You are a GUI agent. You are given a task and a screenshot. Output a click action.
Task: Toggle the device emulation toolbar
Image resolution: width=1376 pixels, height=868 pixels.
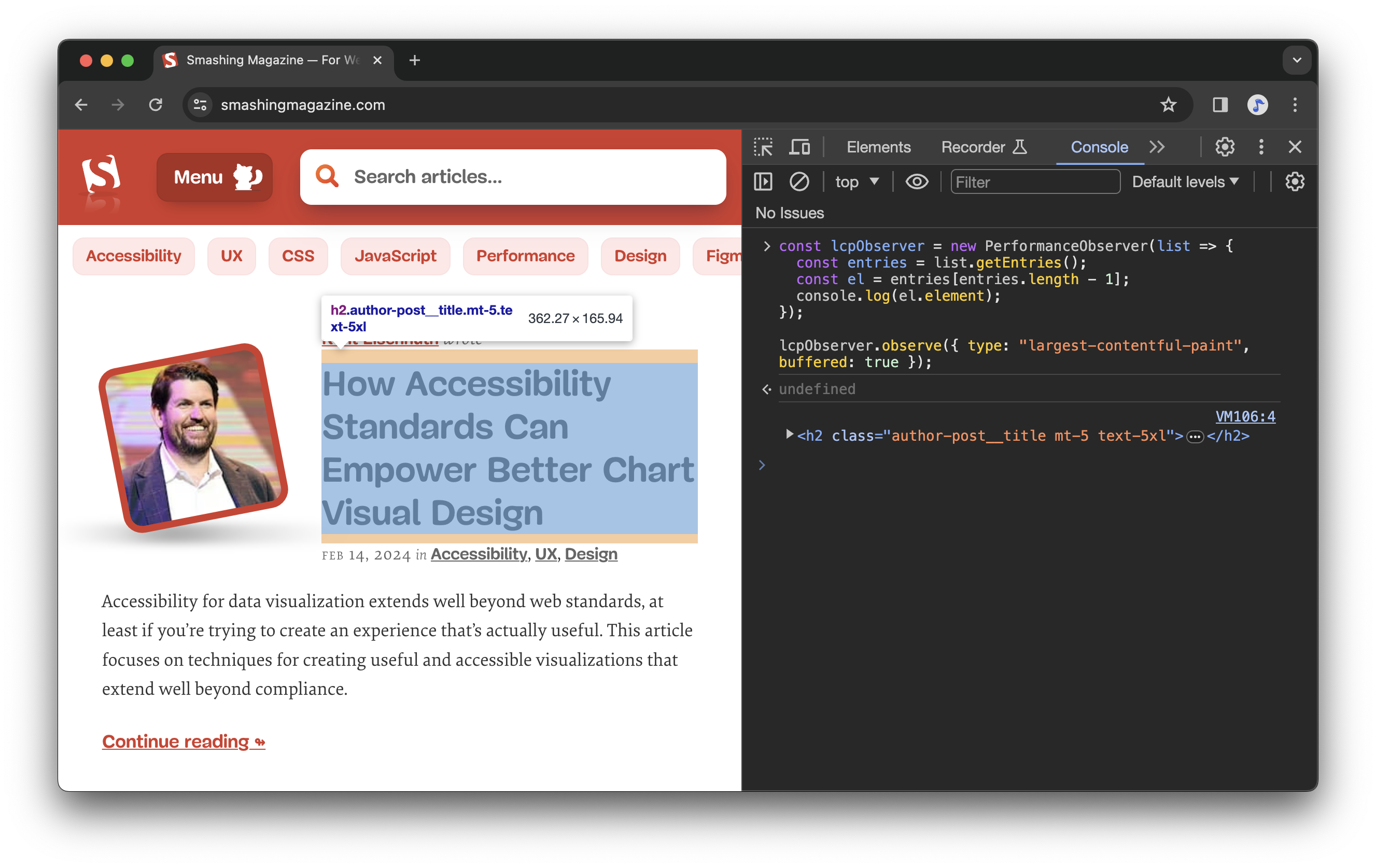pyautogui.click(x=799, y=147)
